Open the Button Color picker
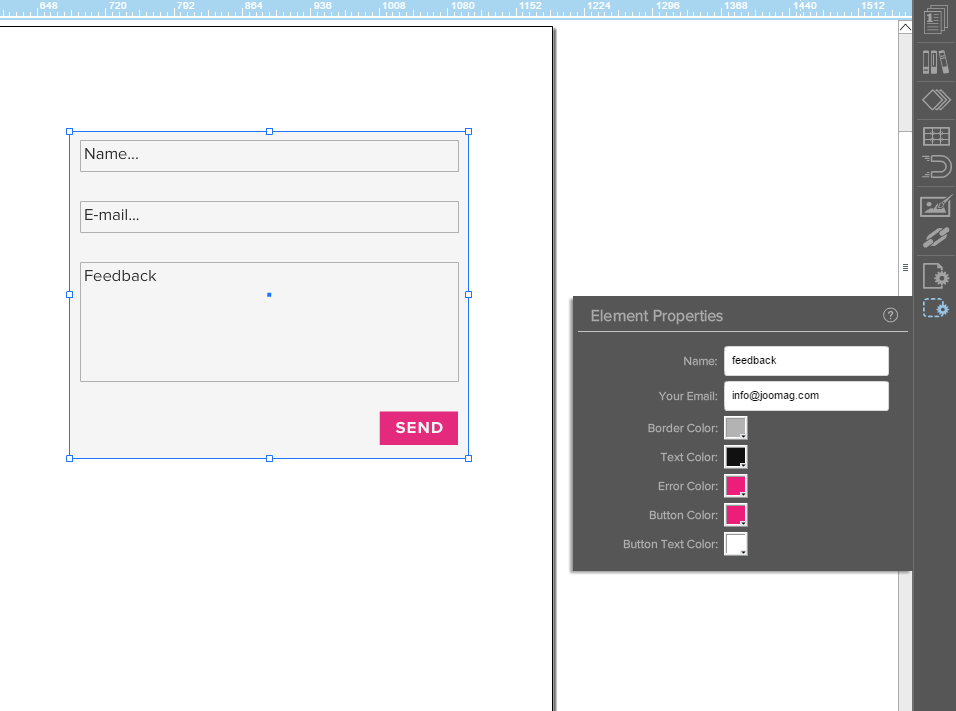 click(x=735, y=515)
